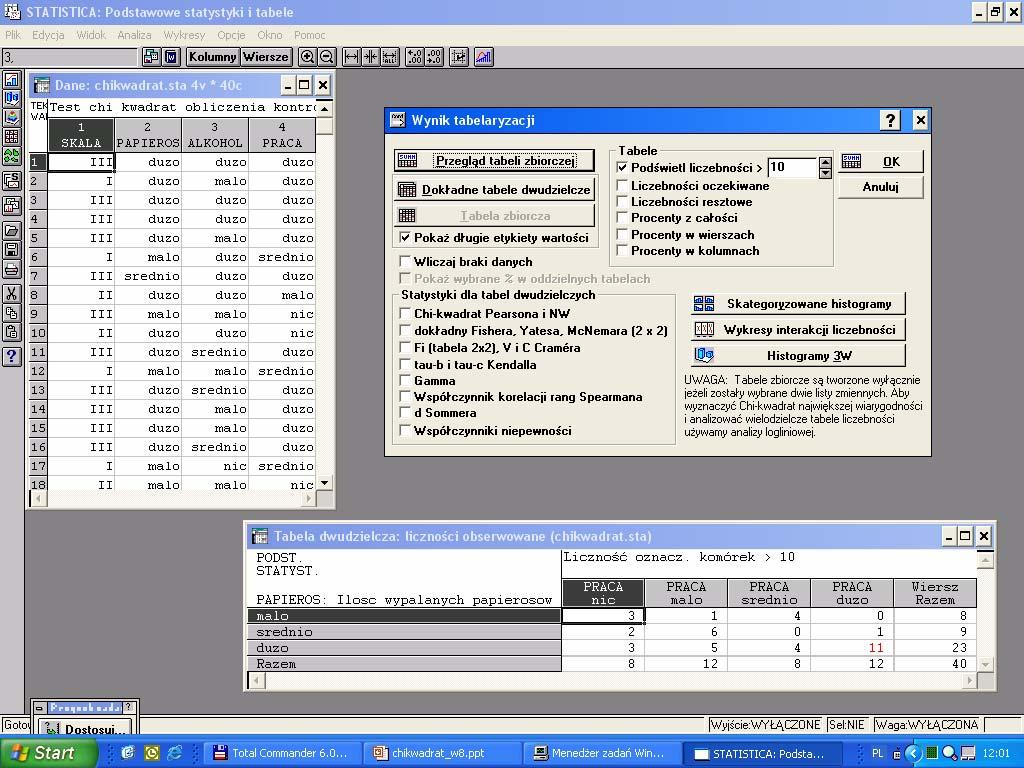Open Skategoryzowane histogramy
1024x768 pixels.
tap(798, 304)
